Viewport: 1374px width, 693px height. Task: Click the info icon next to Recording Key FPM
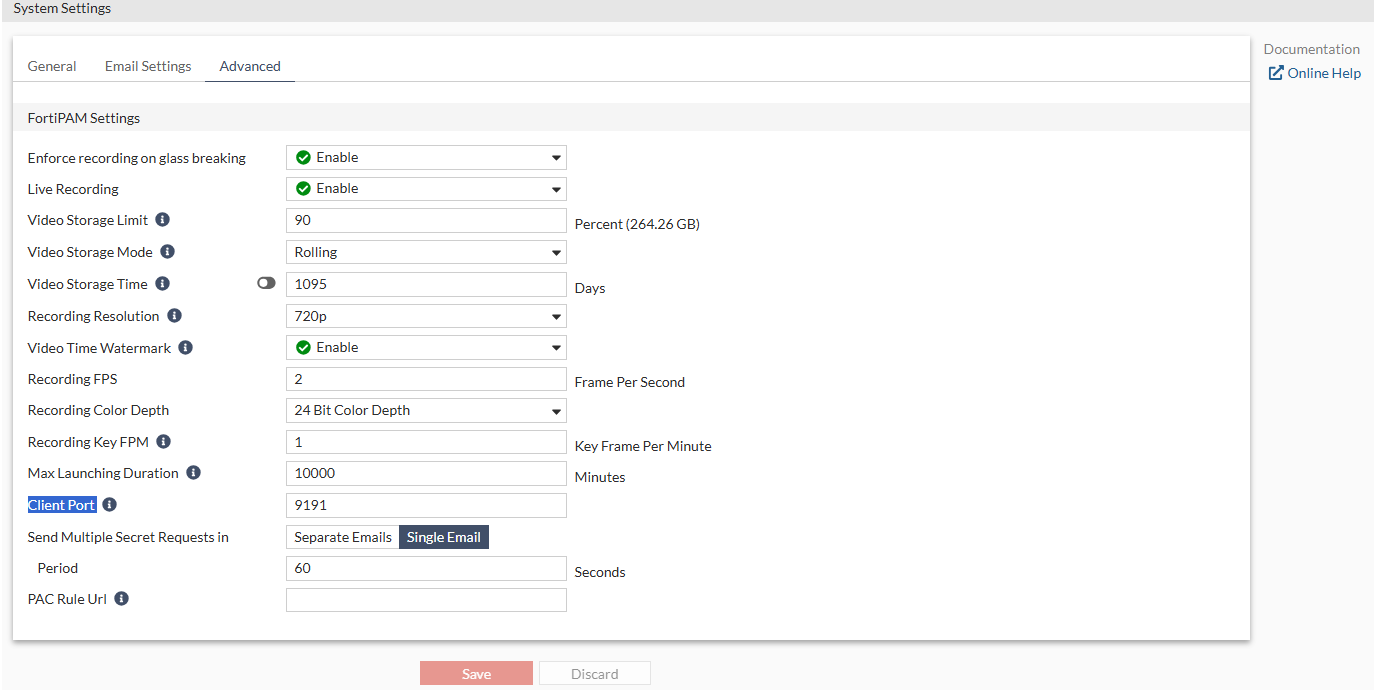pos(162,441)
